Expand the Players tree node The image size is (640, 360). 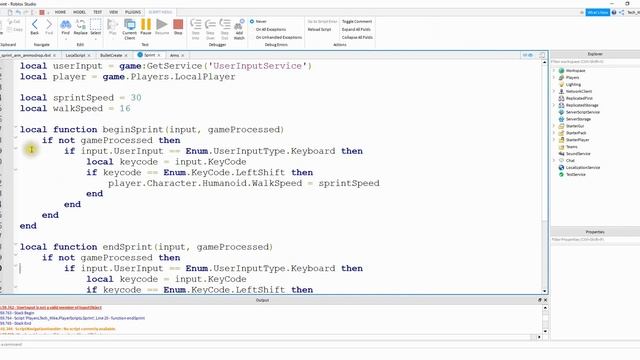pyautogui.click(x=554, y=78)
